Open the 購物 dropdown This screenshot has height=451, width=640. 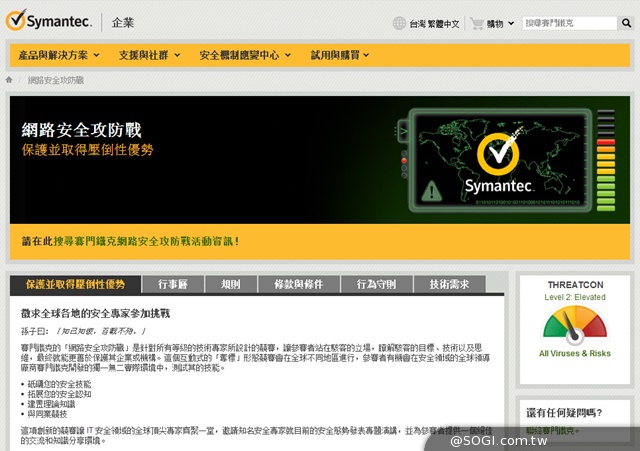tap(500, 24)
